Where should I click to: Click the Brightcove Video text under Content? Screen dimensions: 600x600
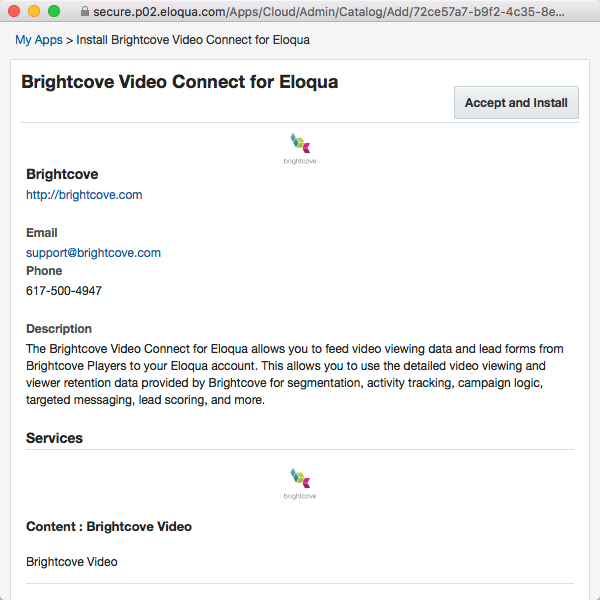[72, 562]
